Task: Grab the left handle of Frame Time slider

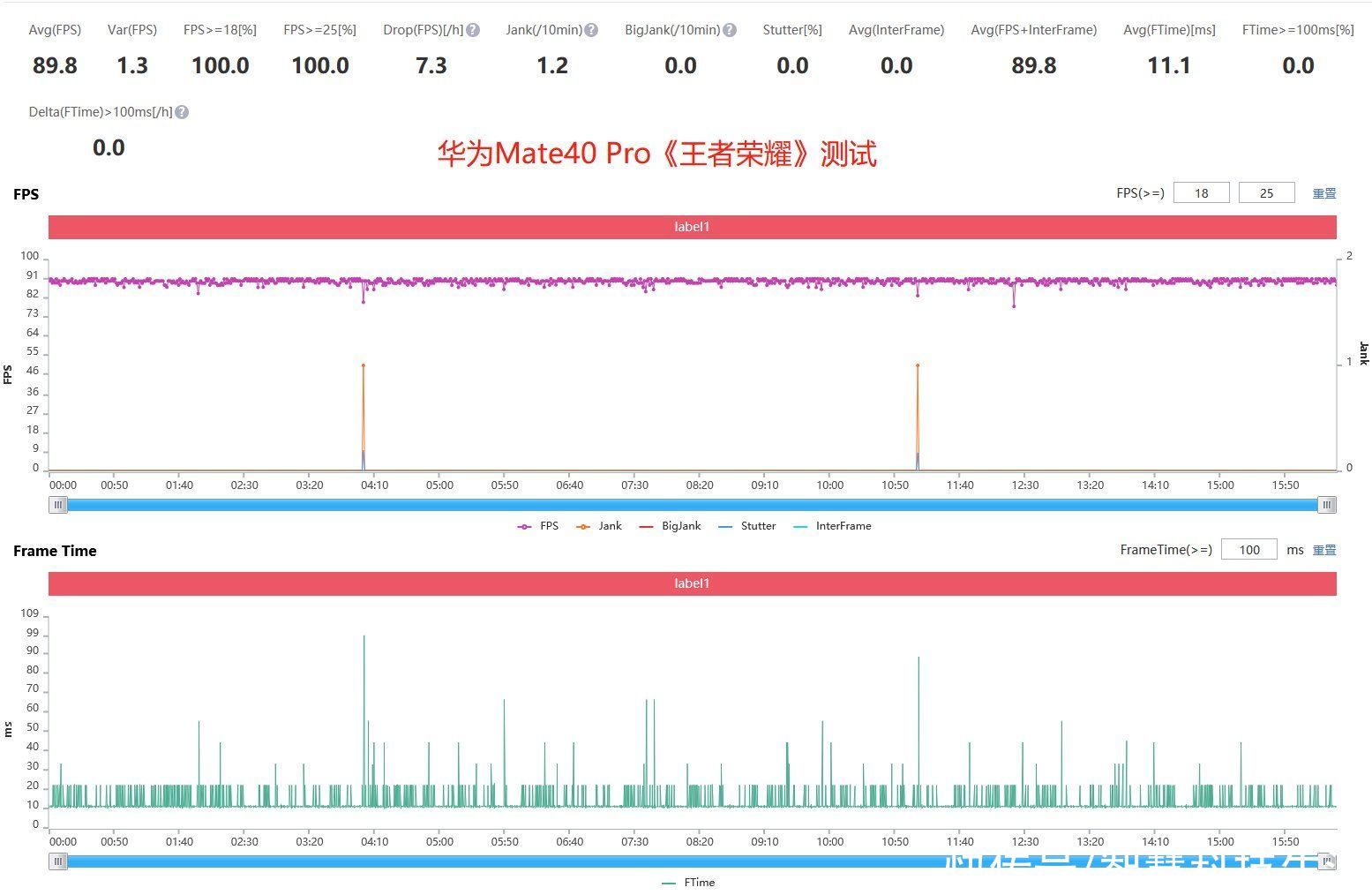Action: [x=57, y=861]
